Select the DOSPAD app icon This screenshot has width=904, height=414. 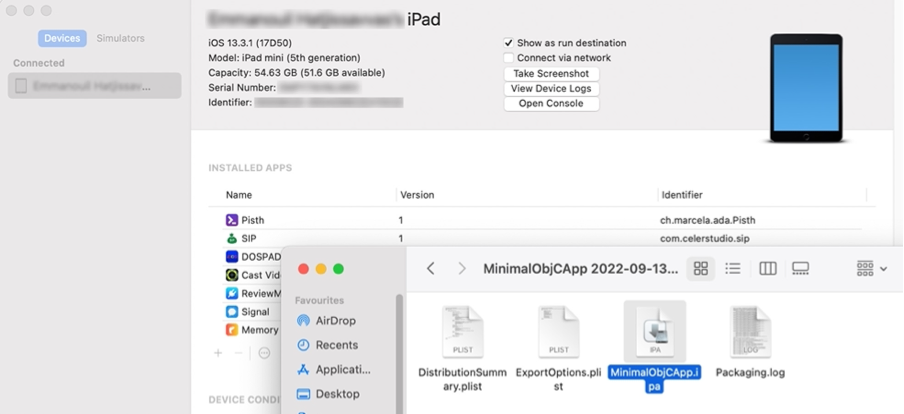232,257
